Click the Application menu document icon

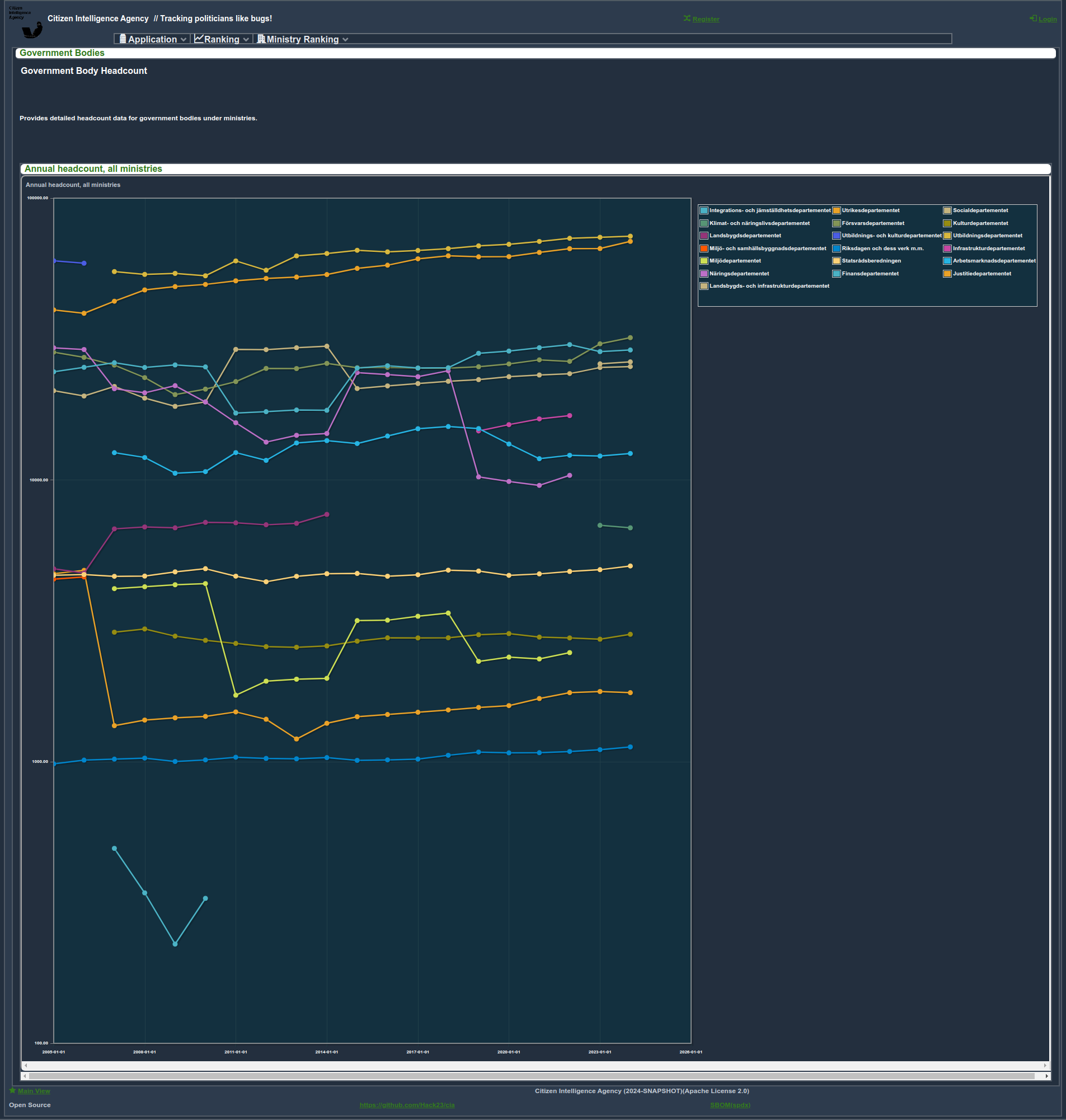[123, 39]
